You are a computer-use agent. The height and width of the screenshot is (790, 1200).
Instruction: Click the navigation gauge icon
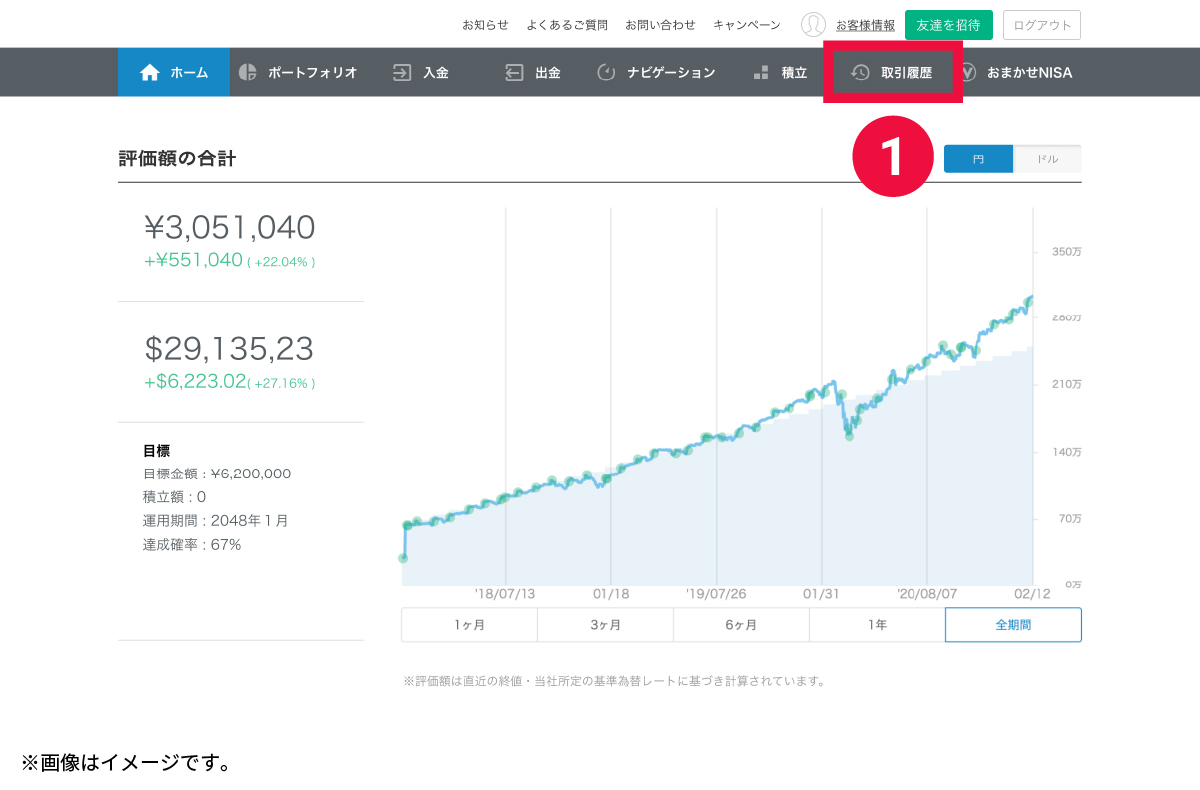(606, 72)
